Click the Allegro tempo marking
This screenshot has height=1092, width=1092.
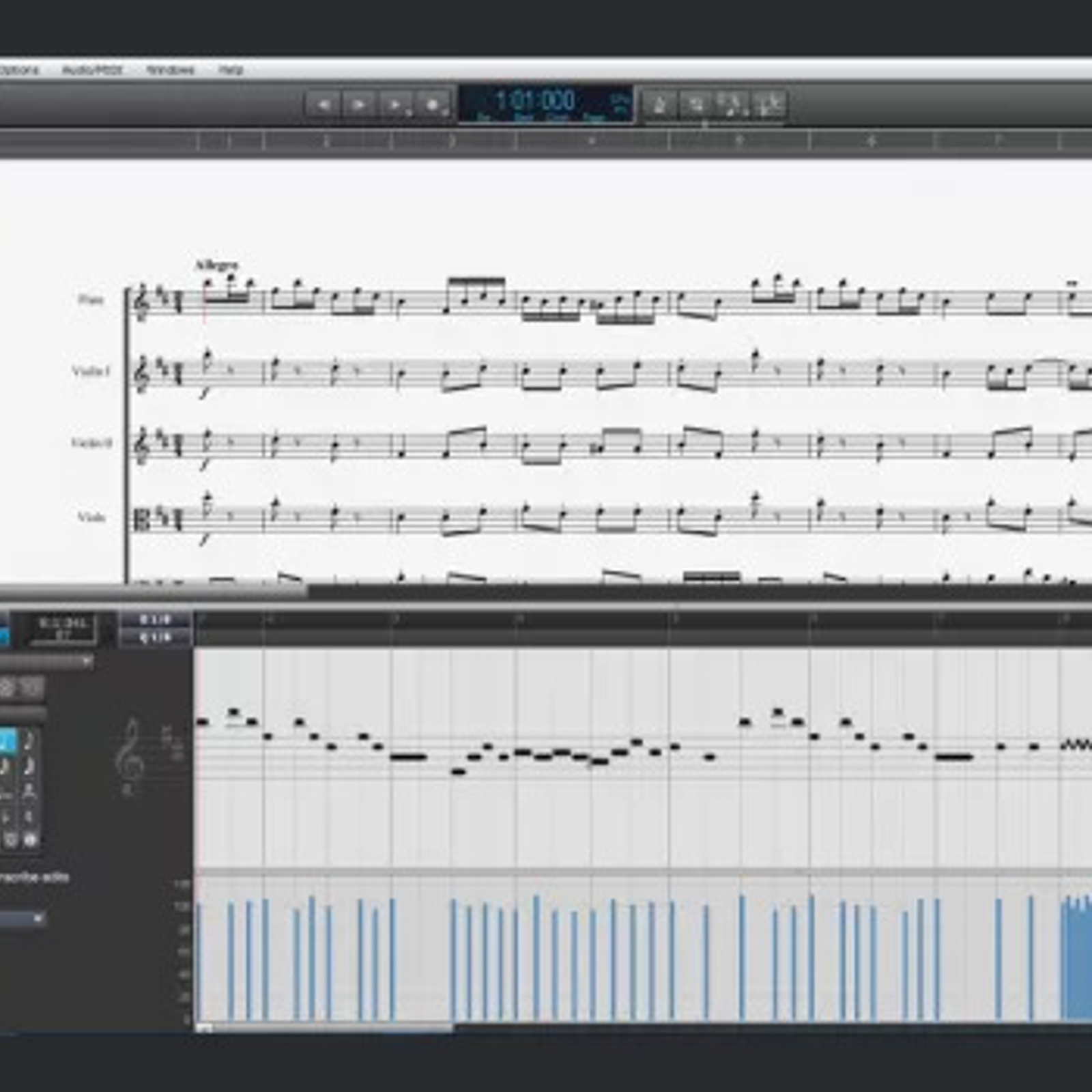click(x=217, y=265)
